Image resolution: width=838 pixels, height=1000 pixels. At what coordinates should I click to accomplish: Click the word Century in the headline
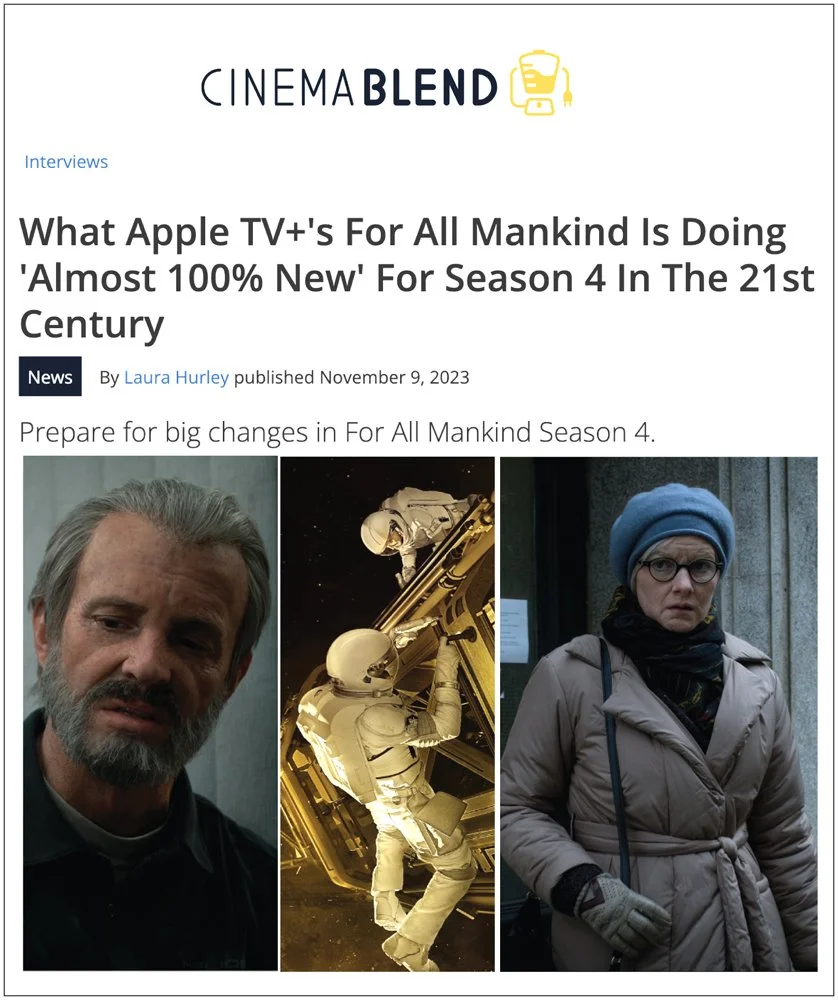92,325
